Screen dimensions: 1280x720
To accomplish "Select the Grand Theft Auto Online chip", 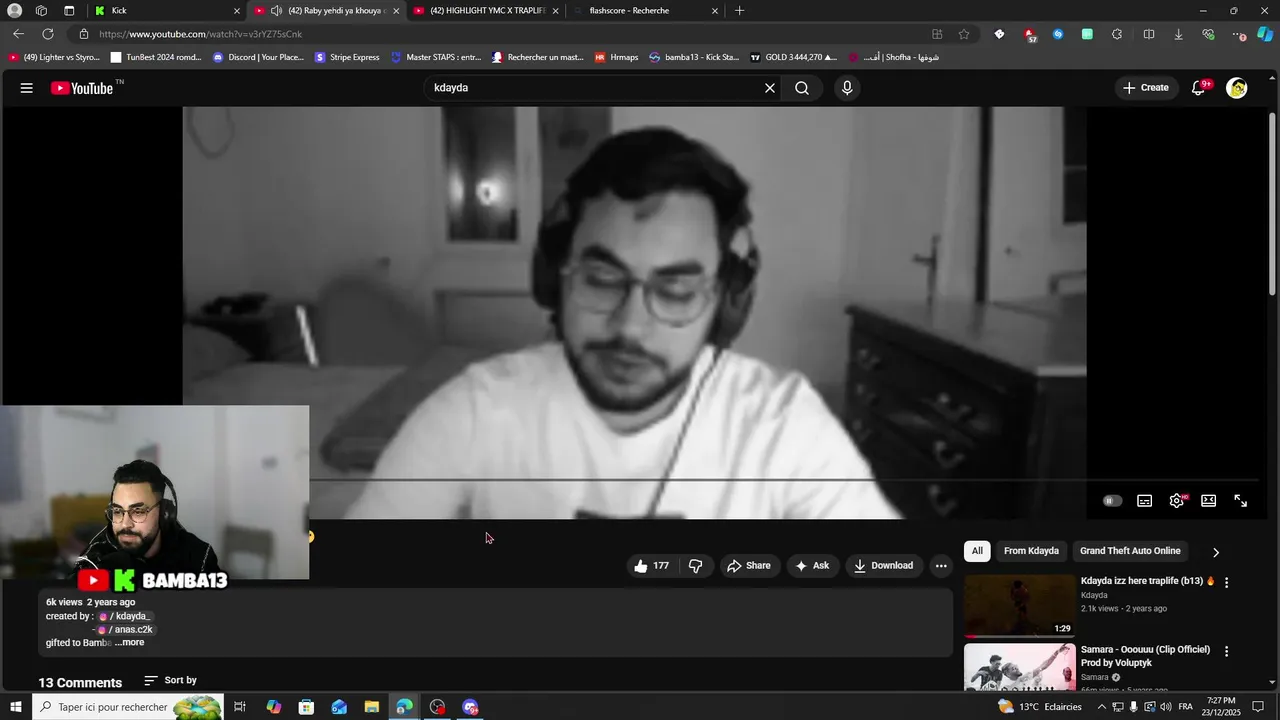I will tap(1130, 551).
